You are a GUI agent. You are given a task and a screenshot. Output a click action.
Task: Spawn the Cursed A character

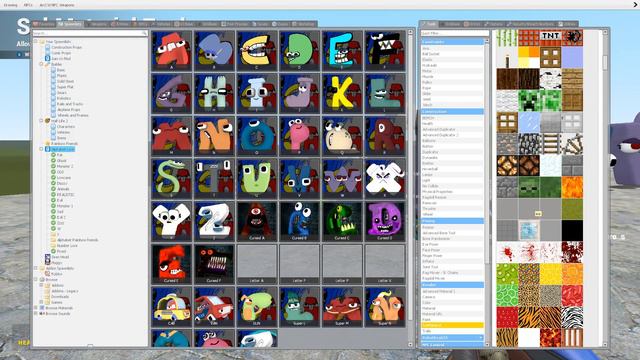[x=257, y=221]
